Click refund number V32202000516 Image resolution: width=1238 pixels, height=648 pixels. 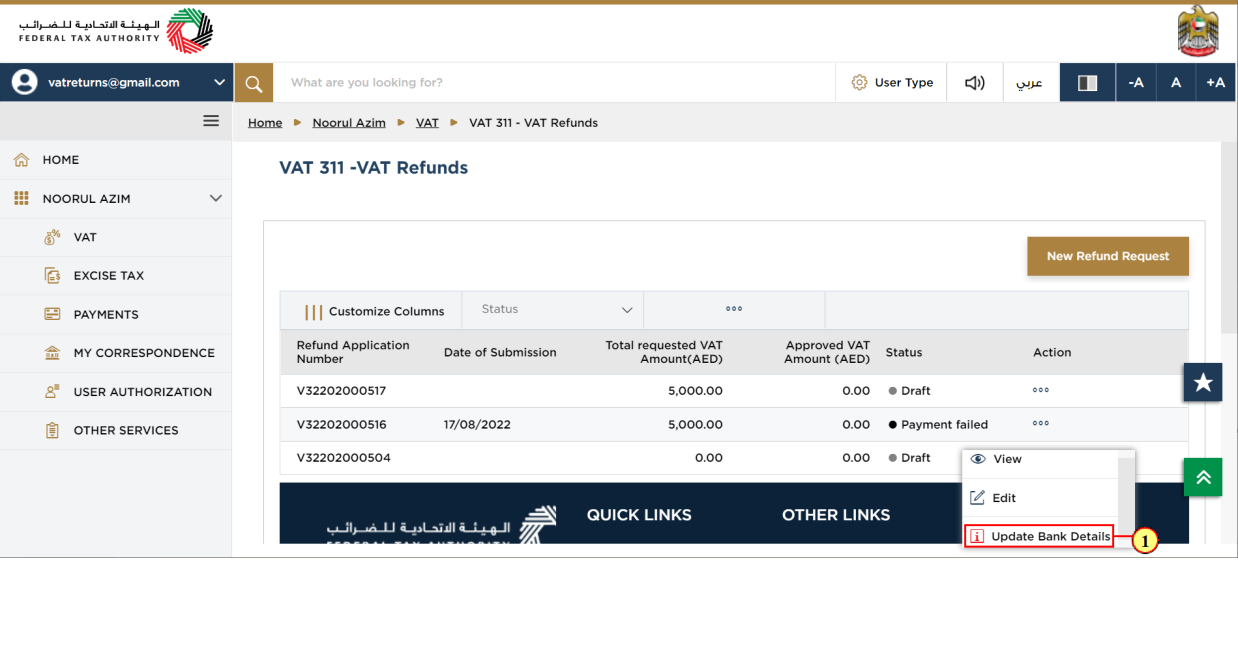(341, 424)
